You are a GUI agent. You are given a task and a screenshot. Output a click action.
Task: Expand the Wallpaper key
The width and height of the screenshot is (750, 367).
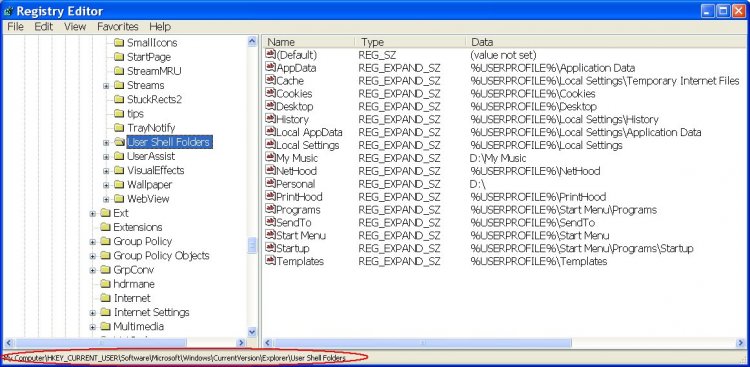tap(106, 185)
